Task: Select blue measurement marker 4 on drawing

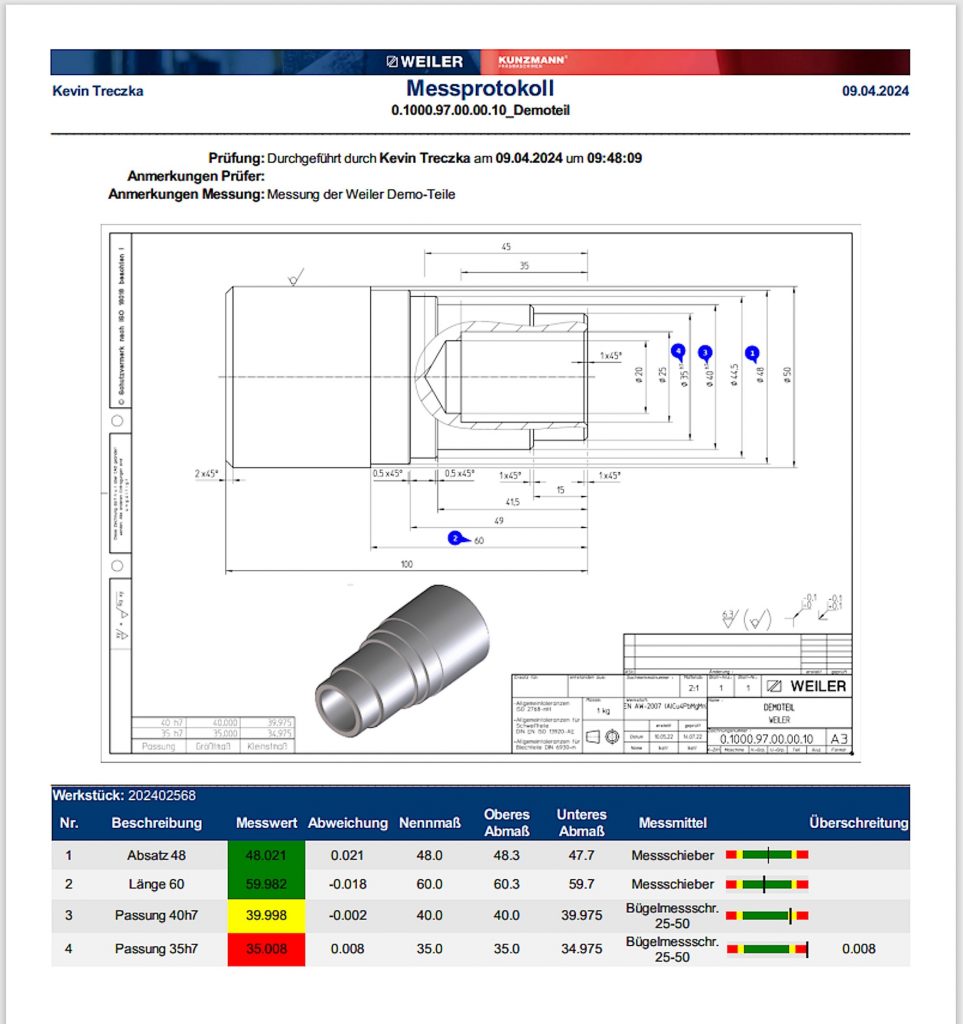Action: 678,350
